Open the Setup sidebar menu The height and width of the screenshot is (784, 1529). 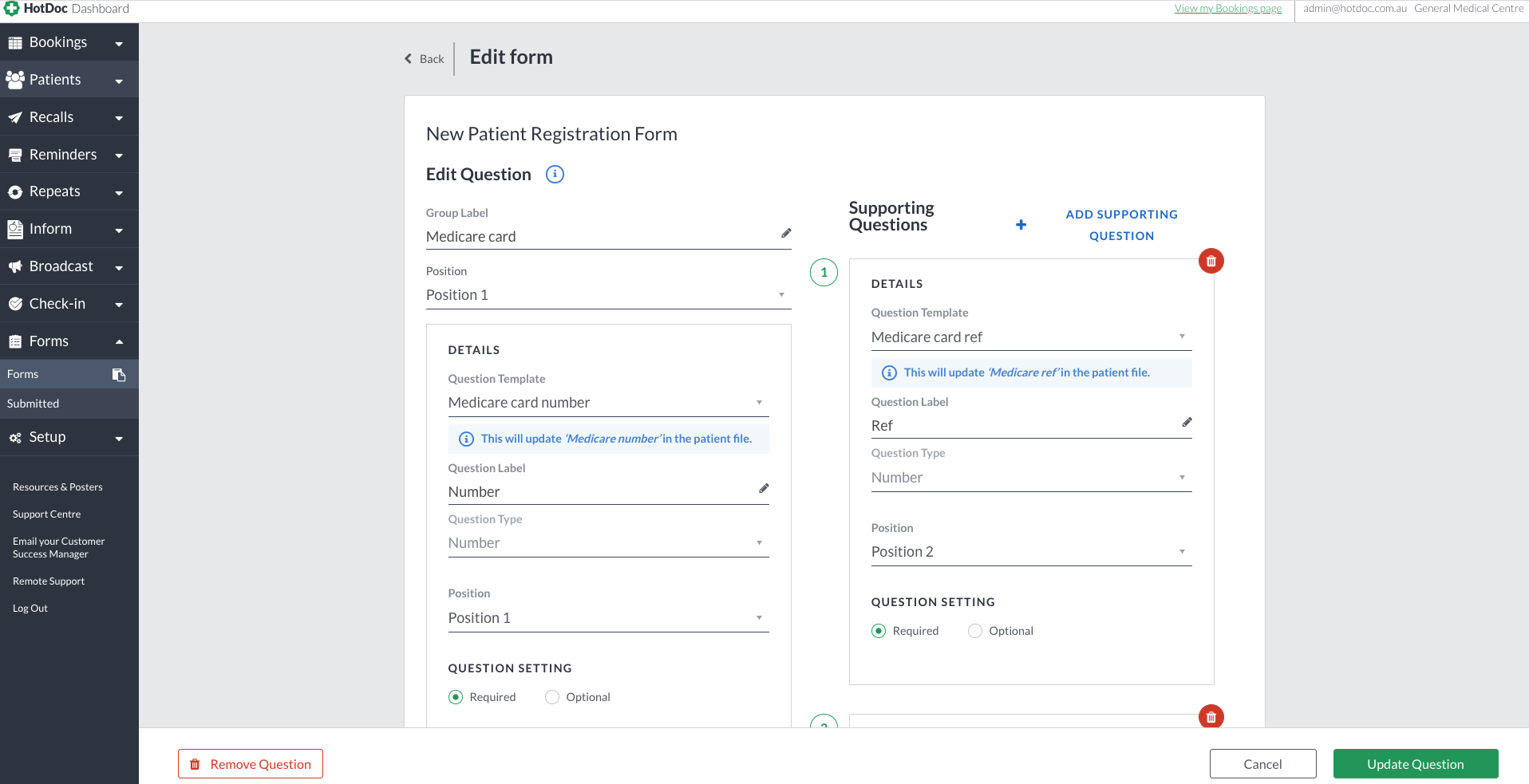[69, 437]
